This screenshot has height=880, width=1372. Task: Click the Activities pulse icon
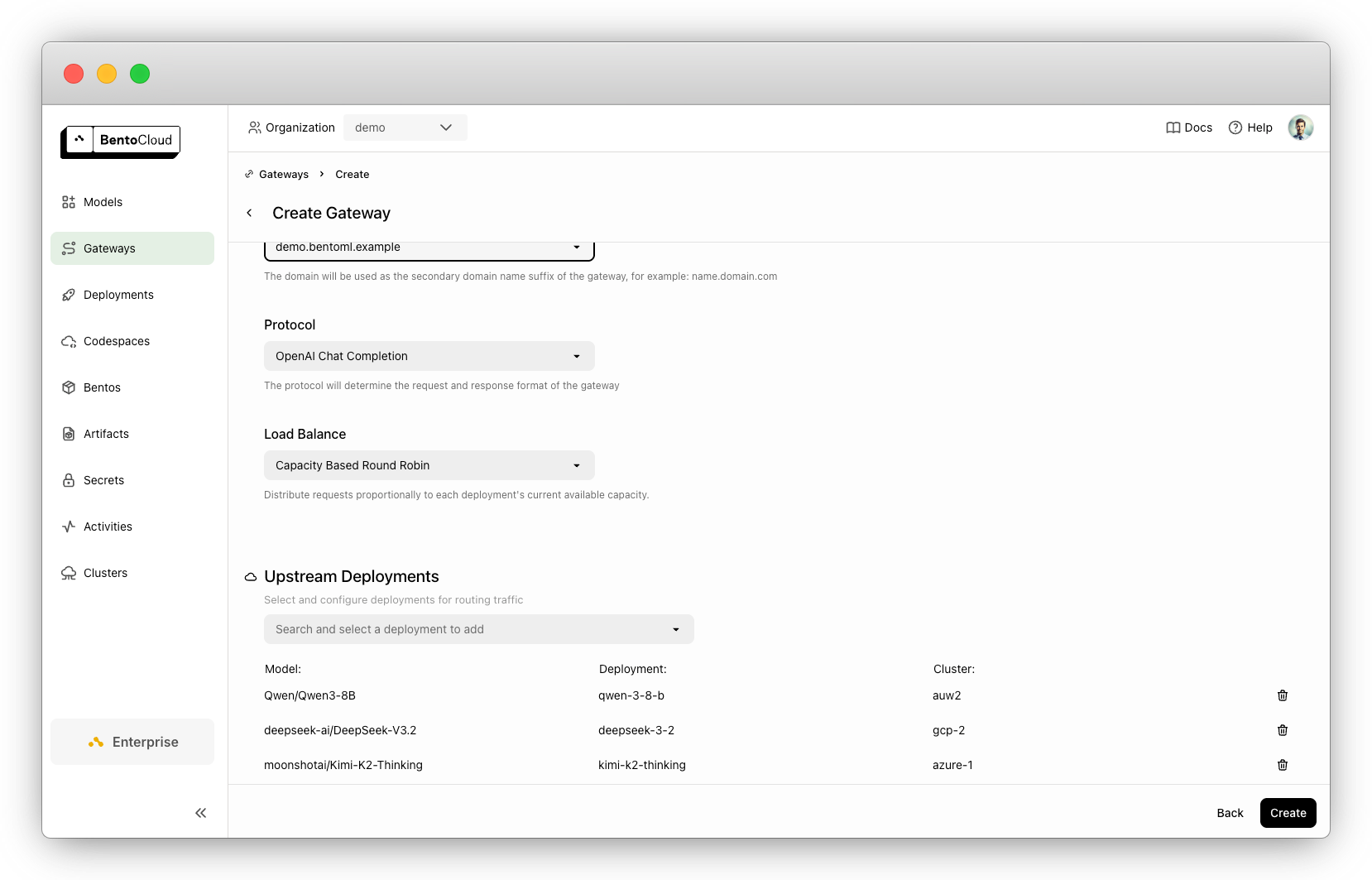pos(69,527)
